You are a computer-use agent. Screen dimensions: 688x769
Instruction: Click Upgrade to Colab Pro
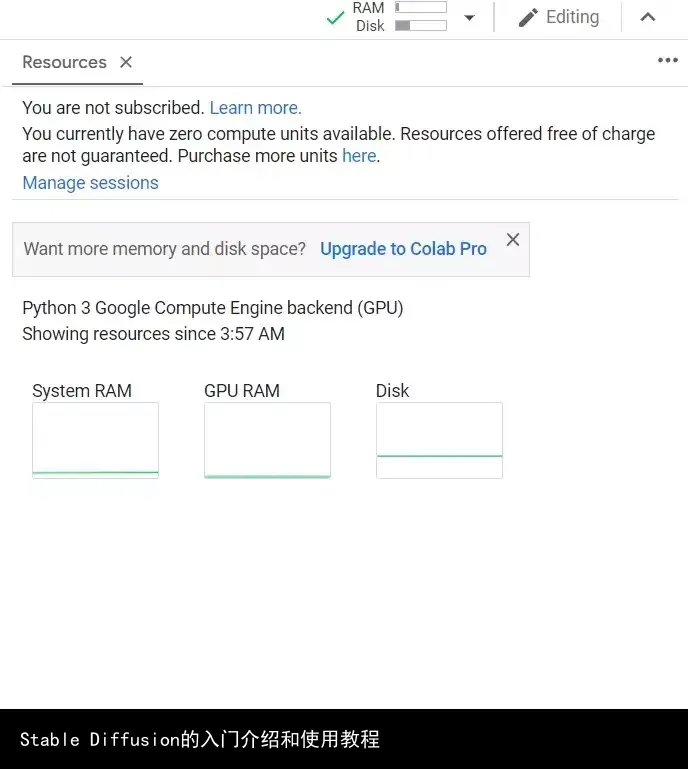[403, 249]
